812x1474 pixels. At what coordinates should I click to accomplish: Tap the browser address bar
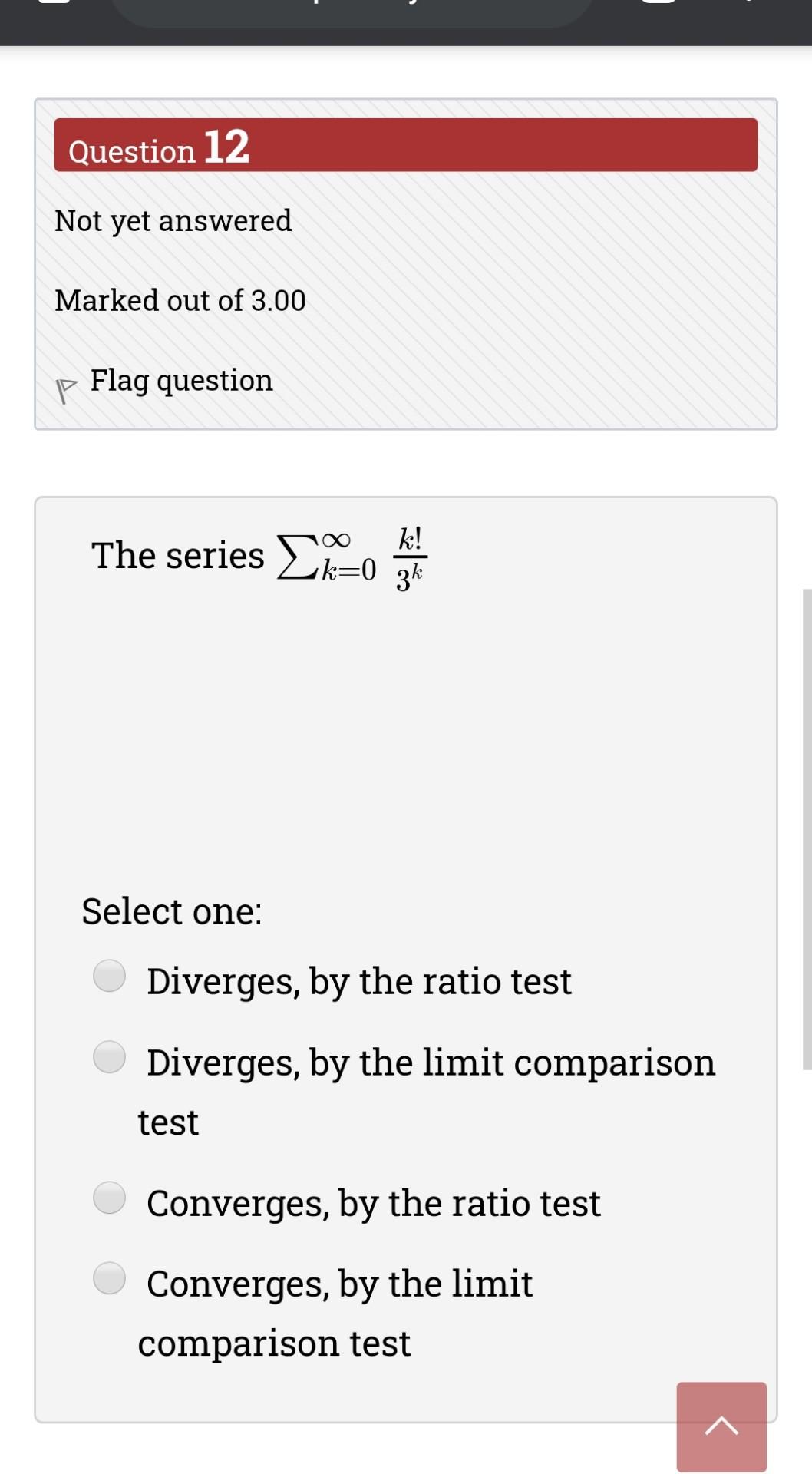353,9
